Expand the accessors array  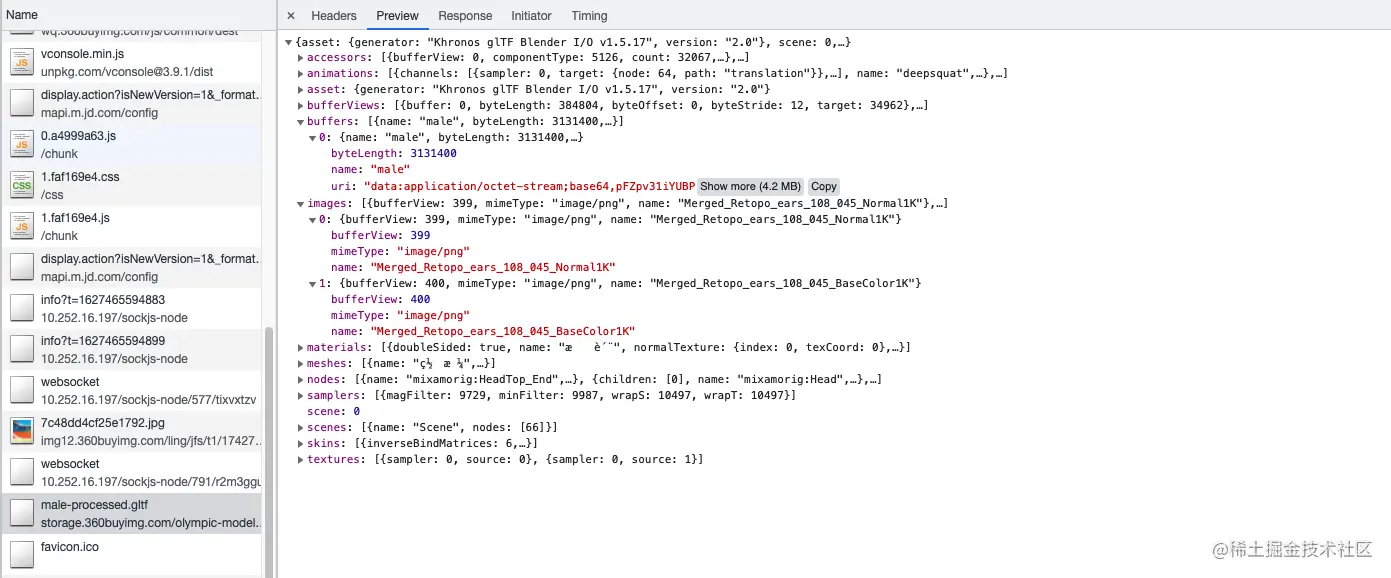[x=301, y=58]
